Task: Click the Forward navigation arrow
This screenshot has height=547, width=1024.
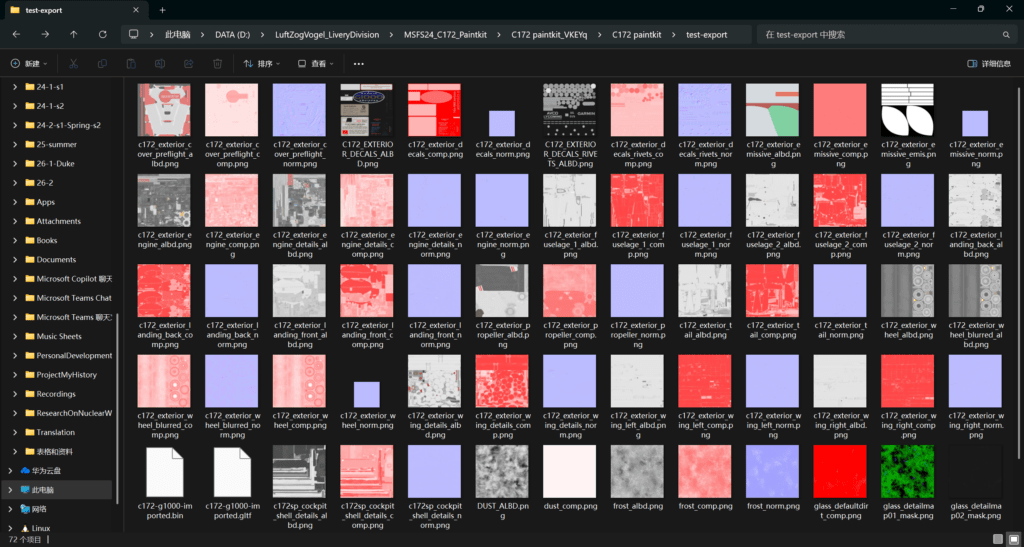Action: point(45,34)
